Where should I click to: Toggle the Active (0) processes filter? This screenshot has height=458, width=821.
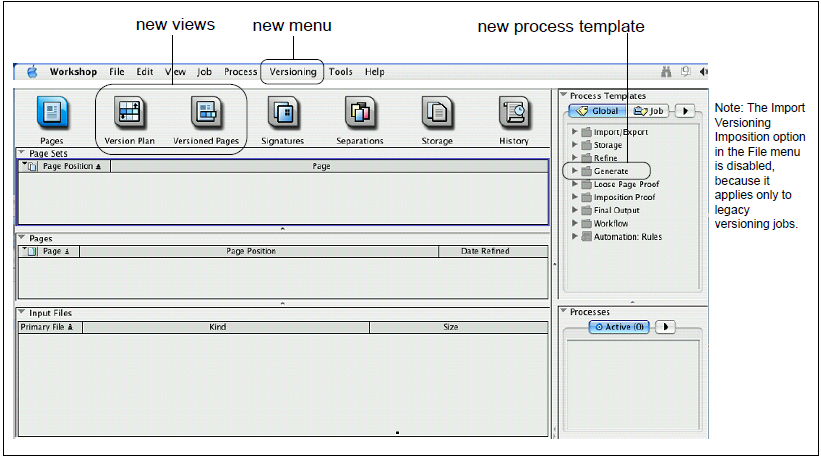tap(620, 327)
